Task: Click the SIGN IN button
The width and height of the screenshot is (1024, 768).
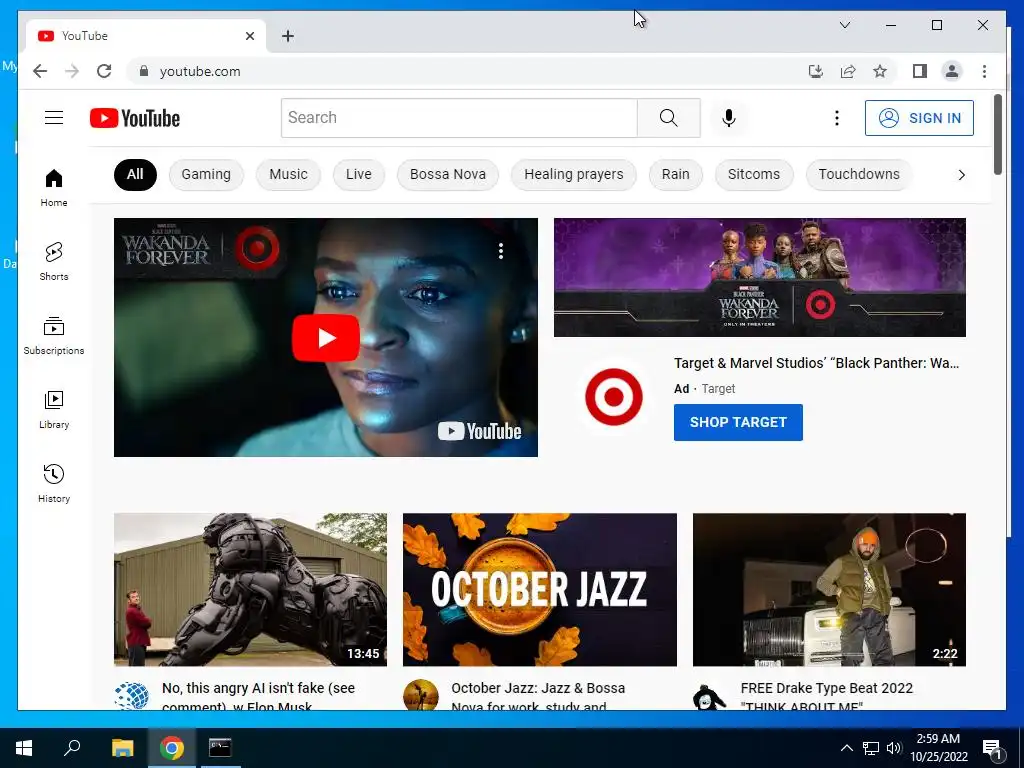Action: pyautogui.click(x=919, y=118)
